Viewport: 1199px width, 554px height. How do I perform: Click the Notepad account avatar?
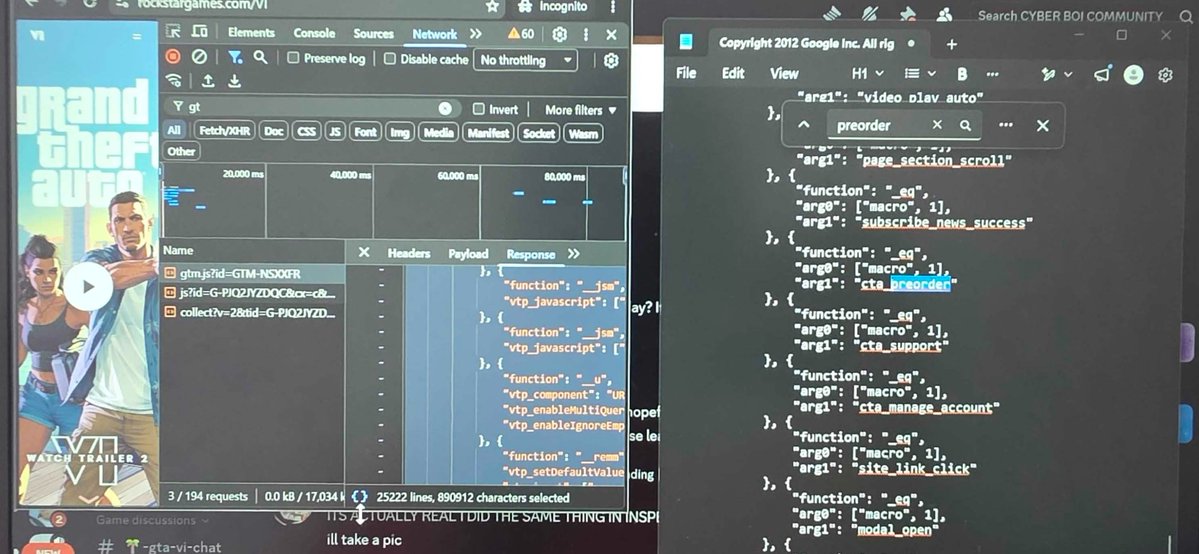tap(1133, 74)
